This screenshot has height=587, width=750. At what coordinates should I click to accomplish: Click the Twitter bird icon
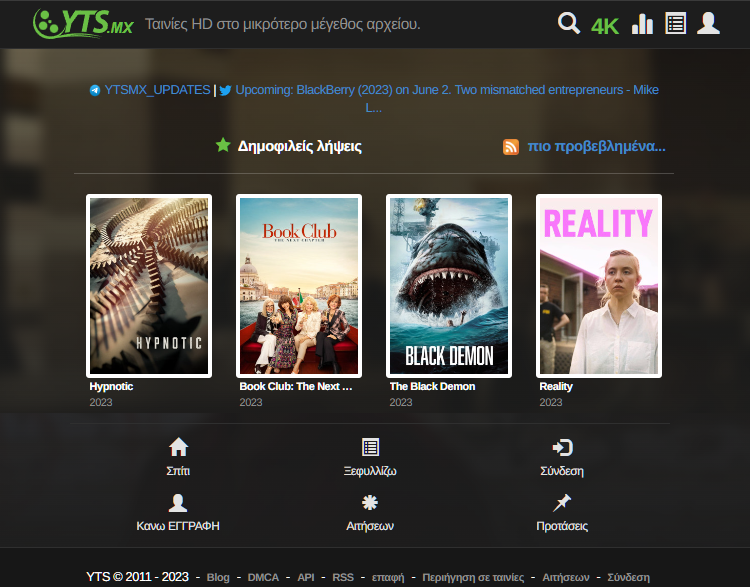pyautogui.click(x=225, y=90)
